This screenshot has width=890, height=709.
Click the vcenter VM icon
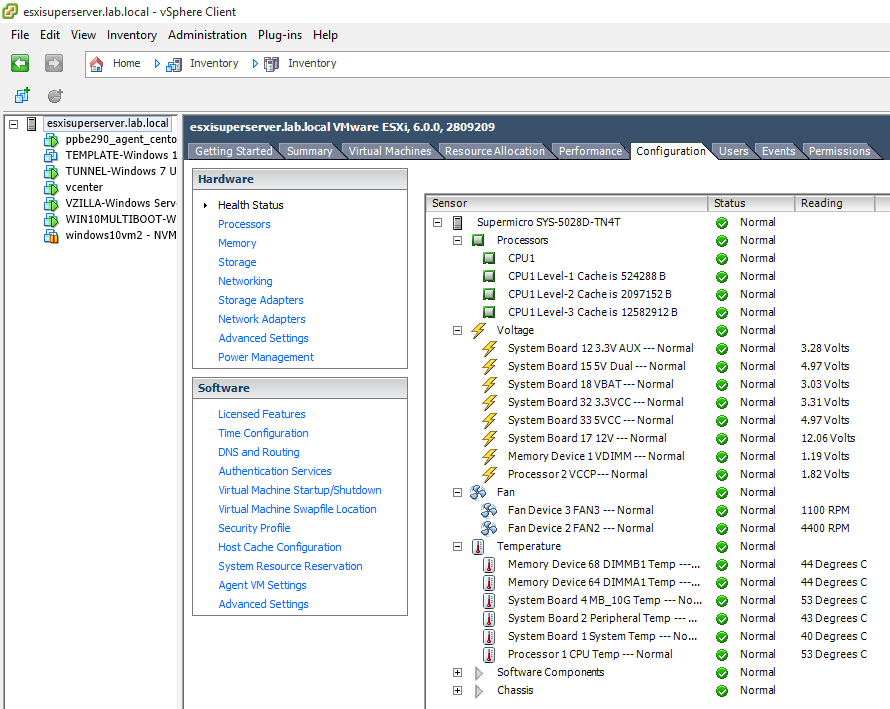pos(51,187)
